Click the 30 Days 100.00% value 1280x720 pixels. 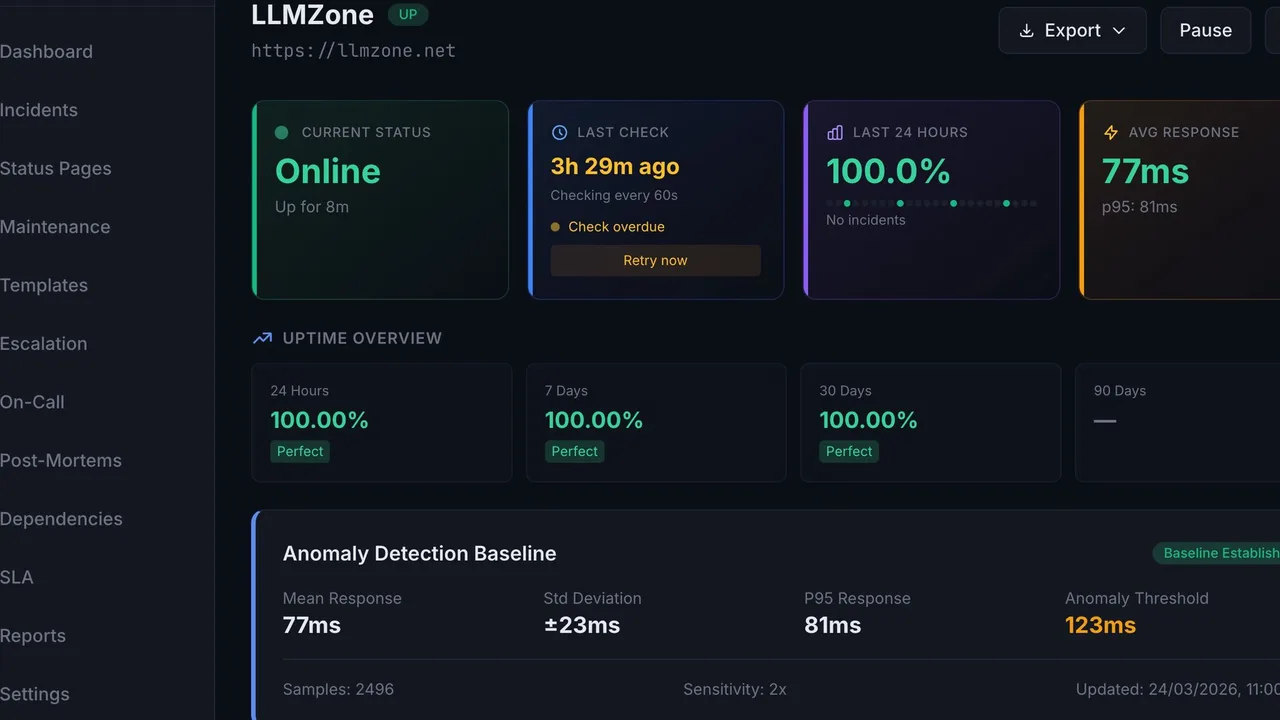pyautogui.click(x=868, y=420)
